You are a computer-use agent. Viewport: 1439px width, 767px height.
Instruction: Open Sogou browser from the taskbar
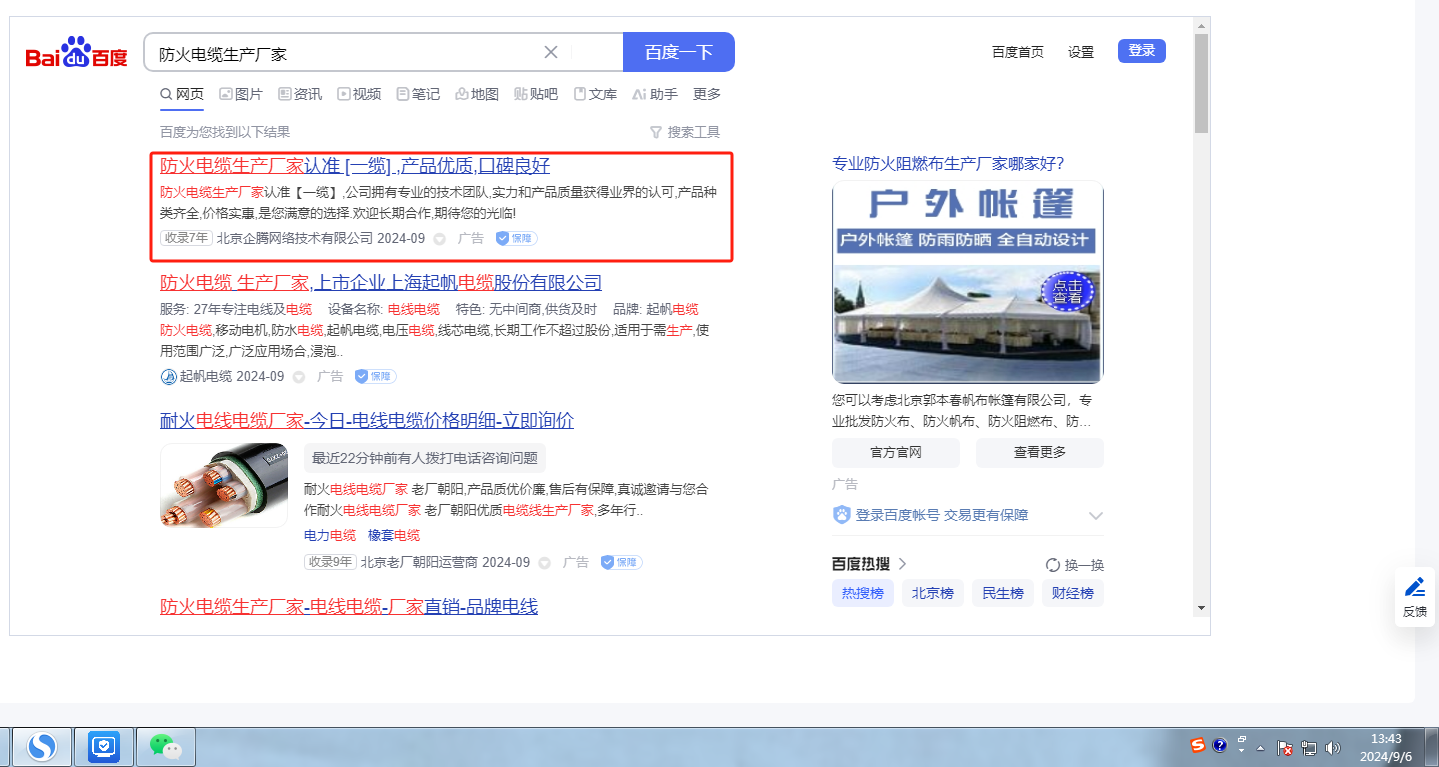41,747
